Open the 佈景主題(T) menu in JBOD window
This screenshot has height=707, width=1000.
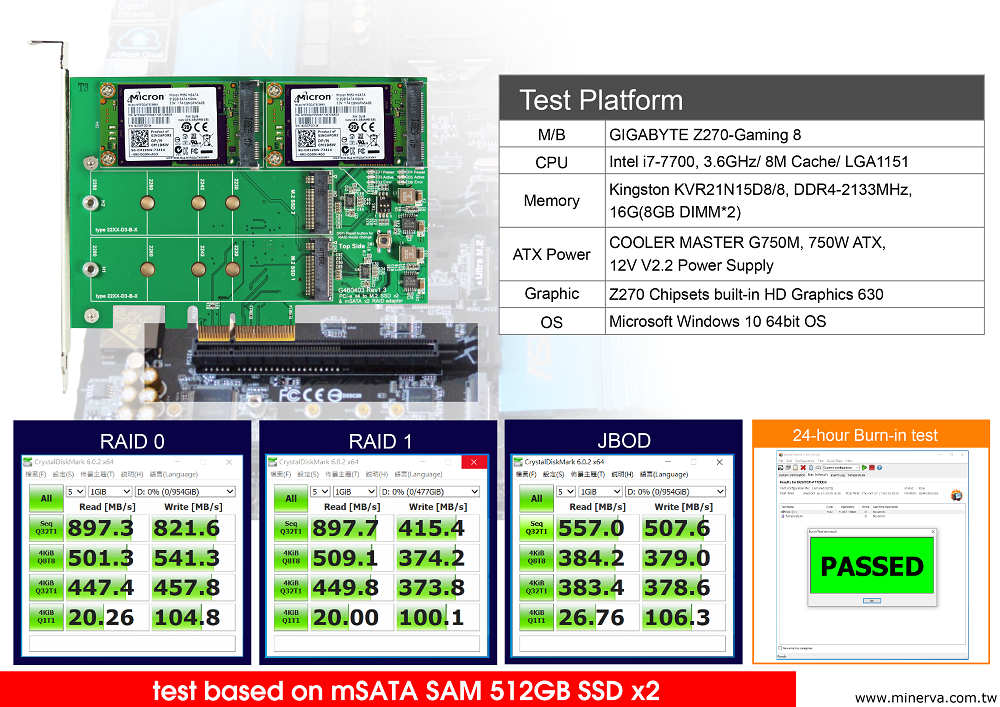587,474
